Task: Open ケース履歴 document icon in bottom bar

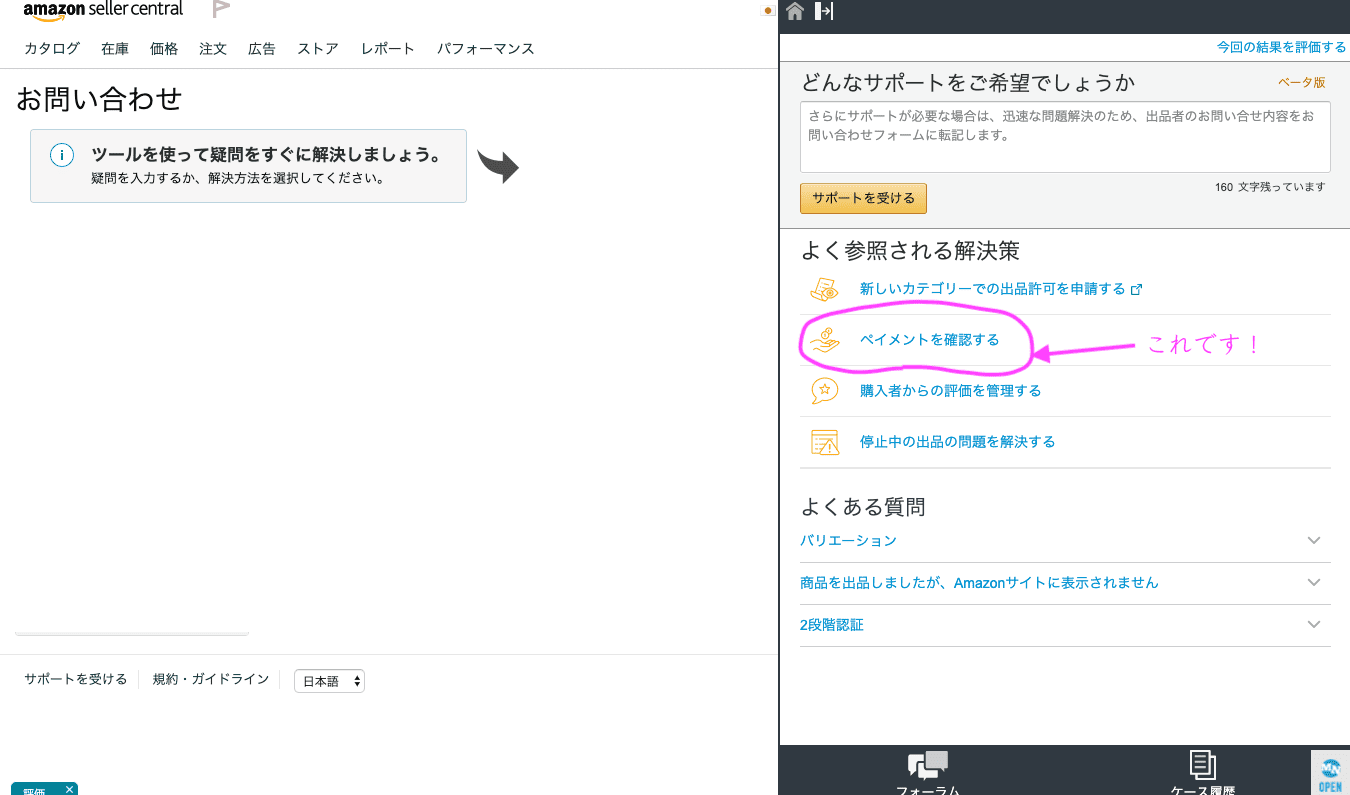Action: (1203, 765)
